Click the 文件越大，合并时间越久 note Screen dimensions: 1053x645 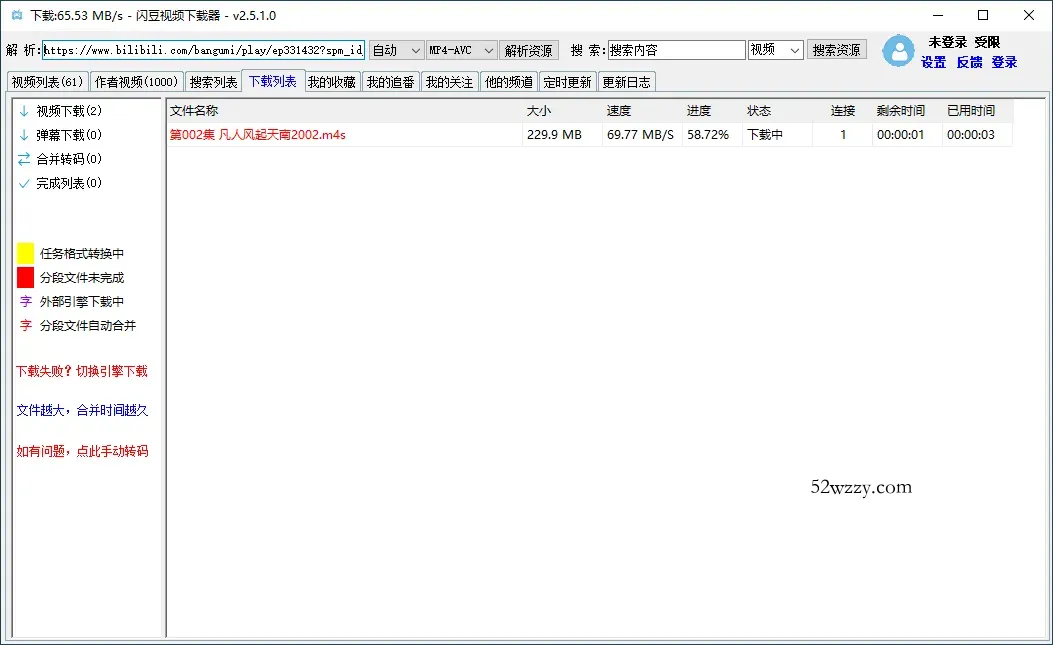(x=82, y=411)
